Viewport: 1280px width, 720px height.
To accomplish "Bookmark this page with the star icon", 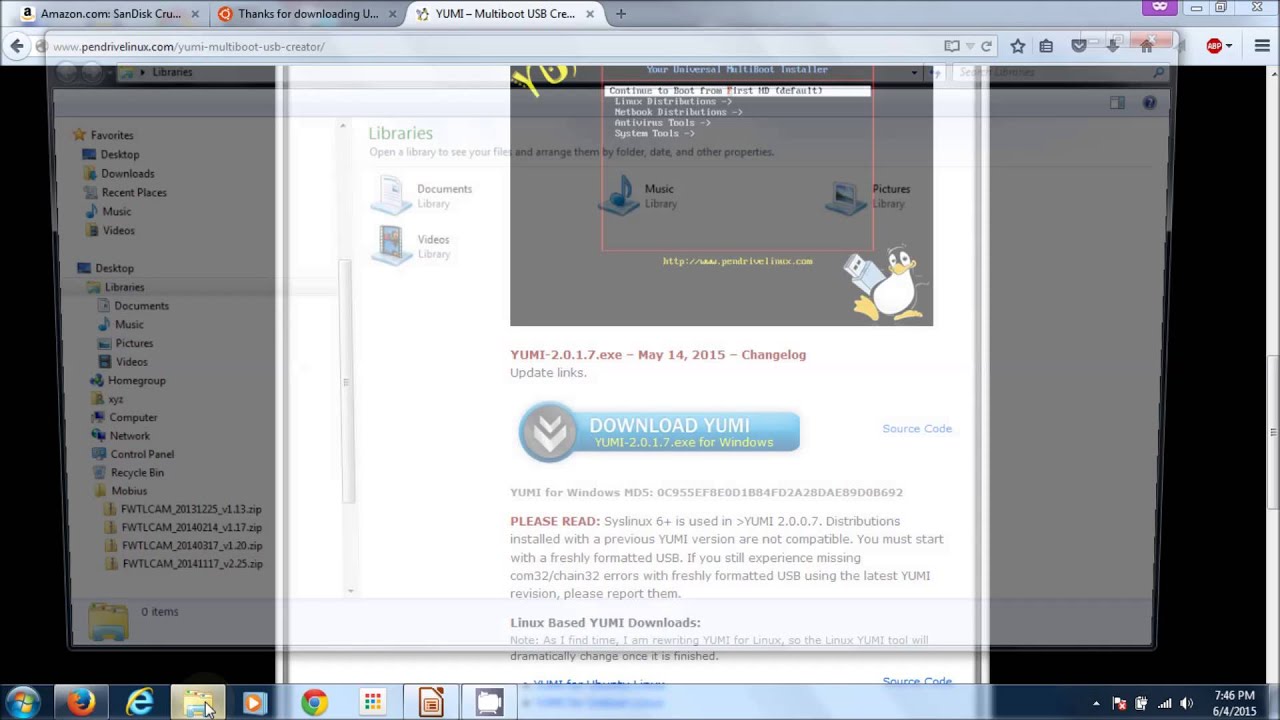I will [1018, 46].
